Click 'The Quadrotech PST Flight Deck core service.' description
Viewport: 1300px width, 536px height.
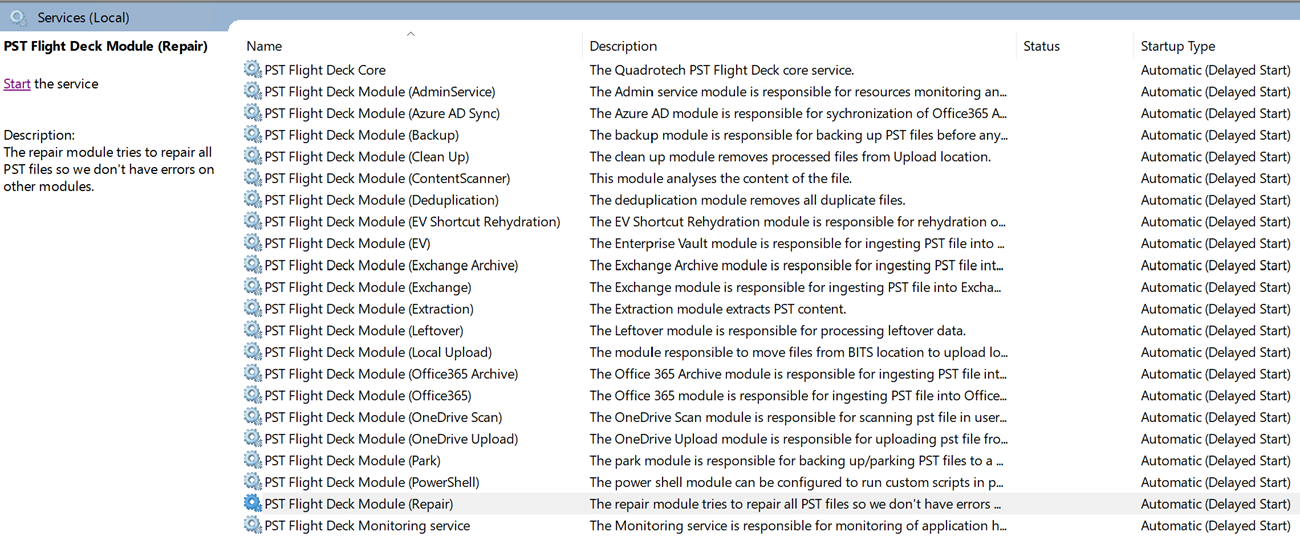point(722,70)
